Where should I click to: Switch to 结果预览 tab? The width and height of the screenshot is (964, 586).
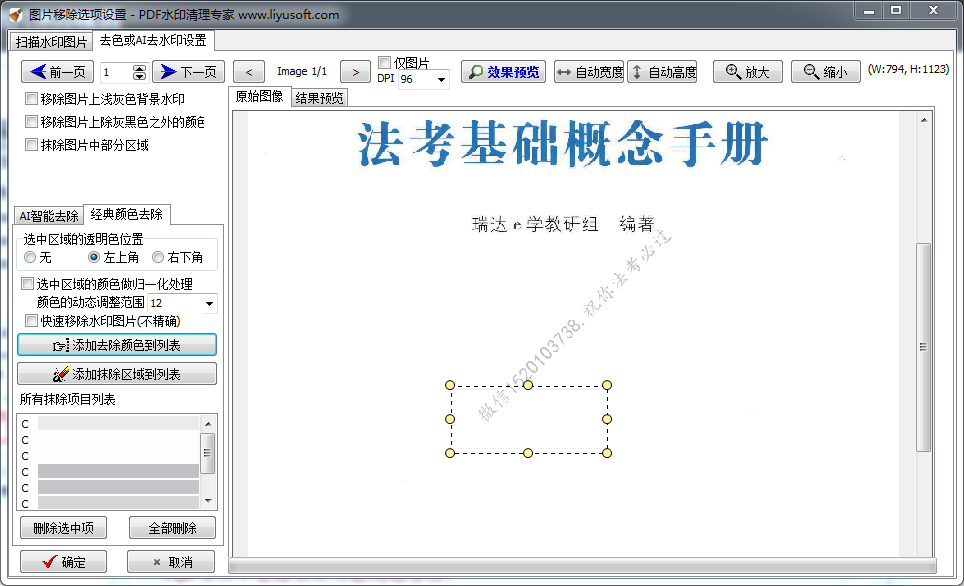[x=319, y=98]
